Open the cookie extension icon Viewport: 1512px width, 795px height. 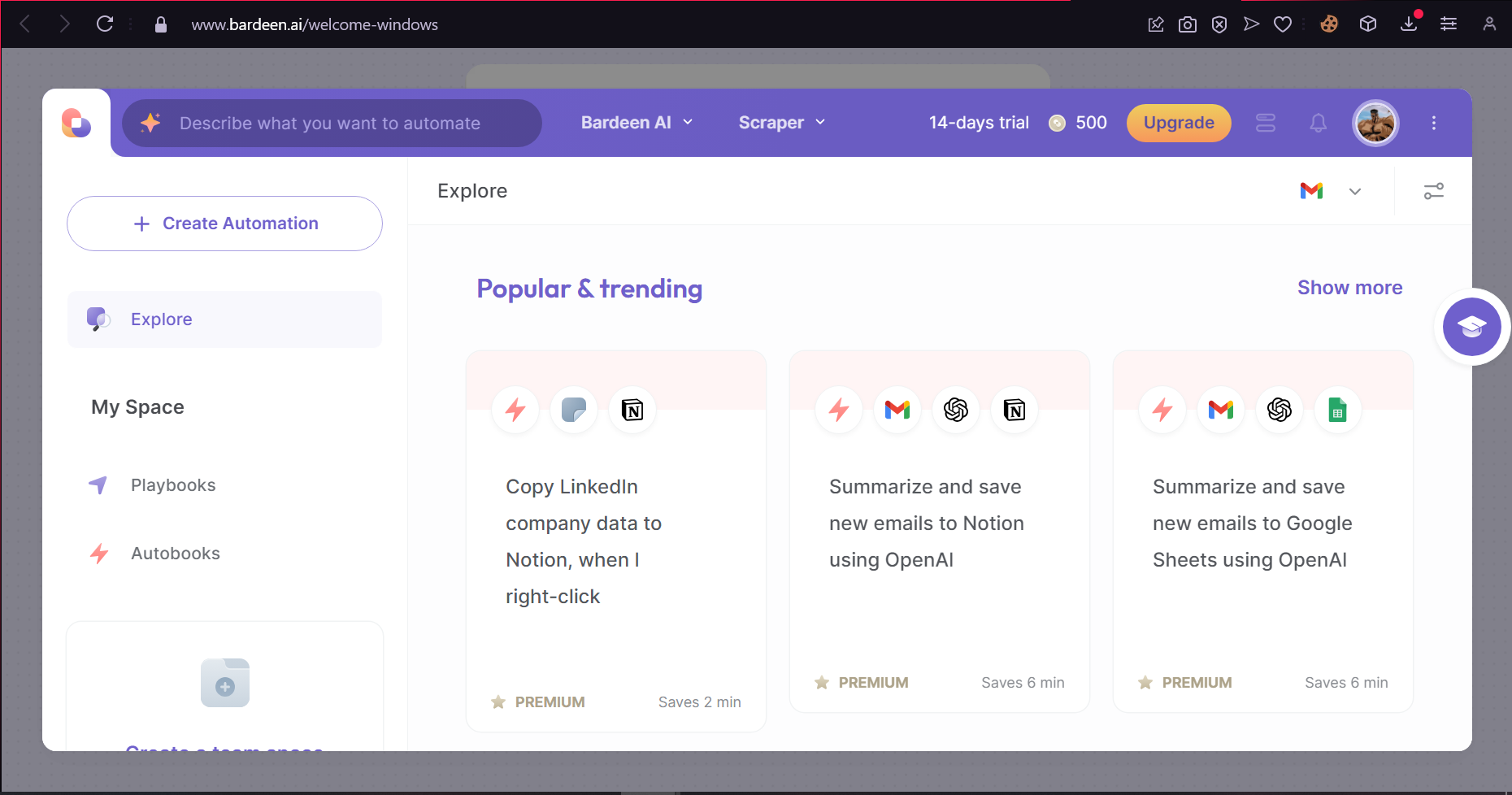(x=1329, y=24)
